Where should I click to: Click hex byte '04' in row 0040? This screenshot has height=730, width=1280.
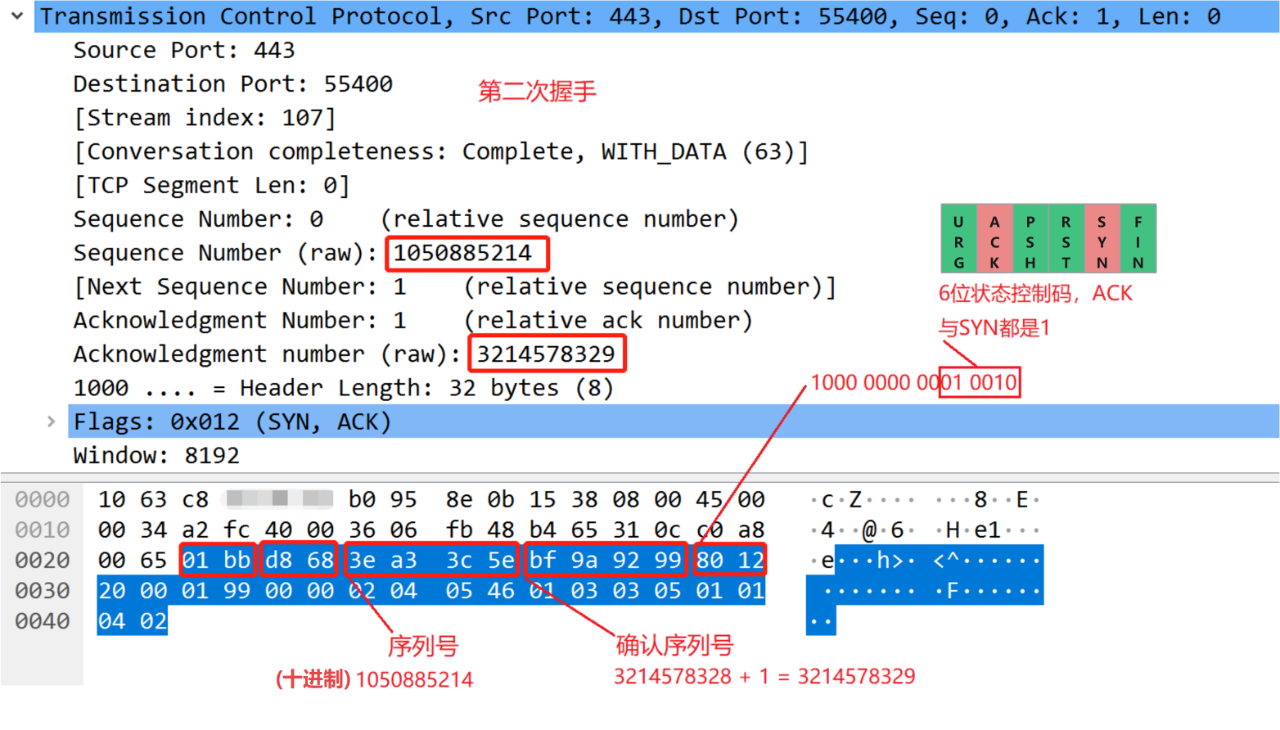click(112, 622)
